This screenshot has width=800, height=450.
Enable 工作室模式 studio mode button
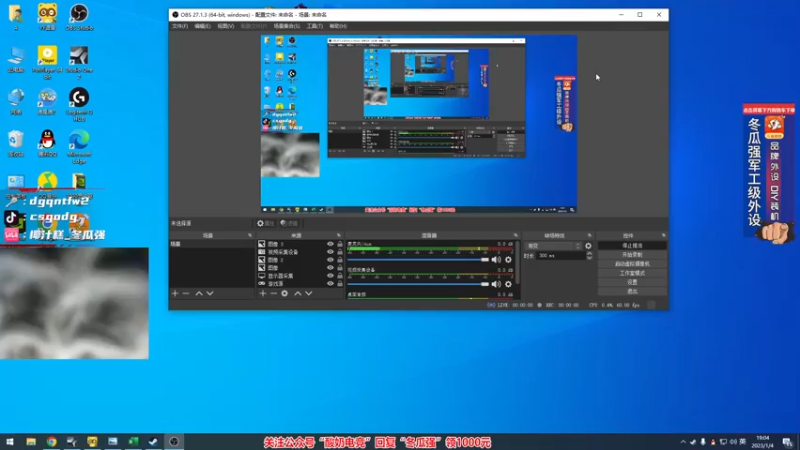coord(632,273)
